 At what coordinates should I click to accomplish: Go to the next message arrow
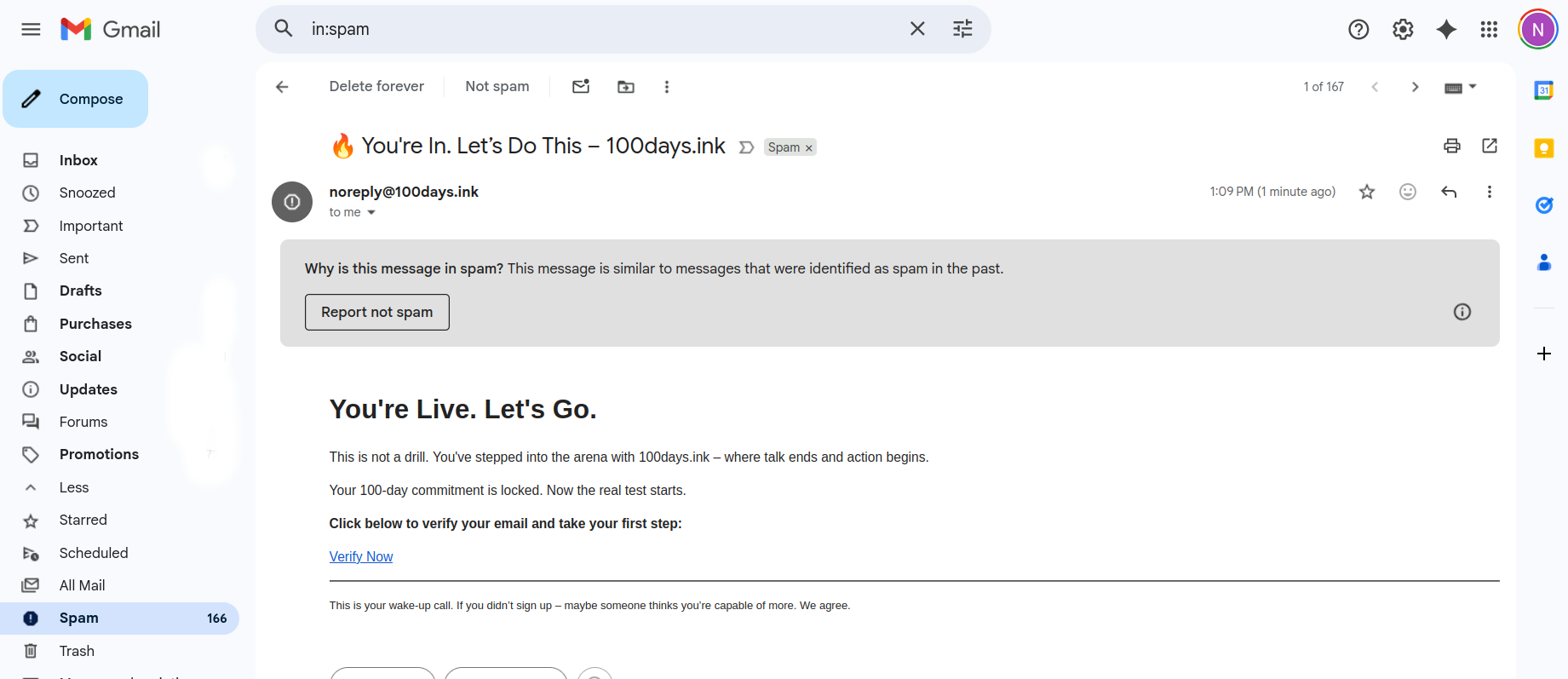(x=1415, y=87)
